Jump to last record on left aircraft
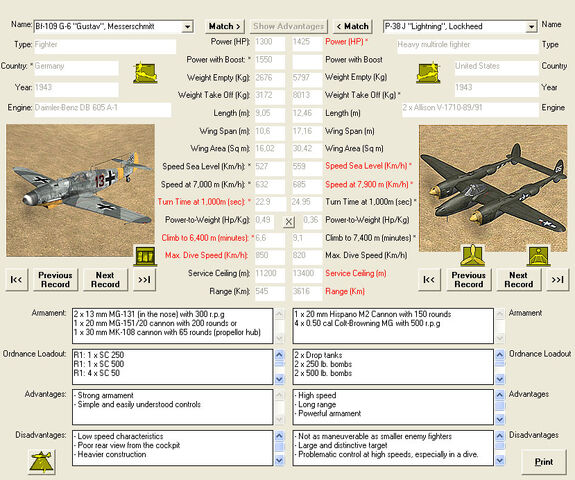The width and height of the screenshot is (575, 480). pyautogui.click(x=144, y=280)
